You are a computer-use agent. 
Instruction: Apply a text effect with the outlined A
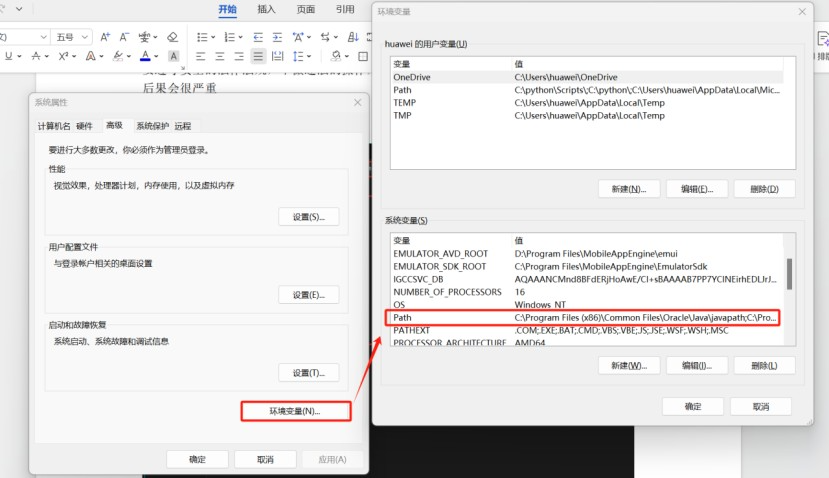pyautogui.click(x=90, y=56)
